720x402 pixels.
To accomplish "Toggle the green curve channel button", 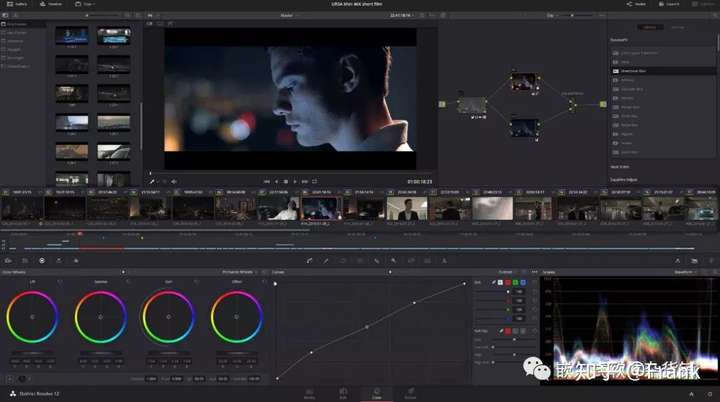I will (515, 282).
